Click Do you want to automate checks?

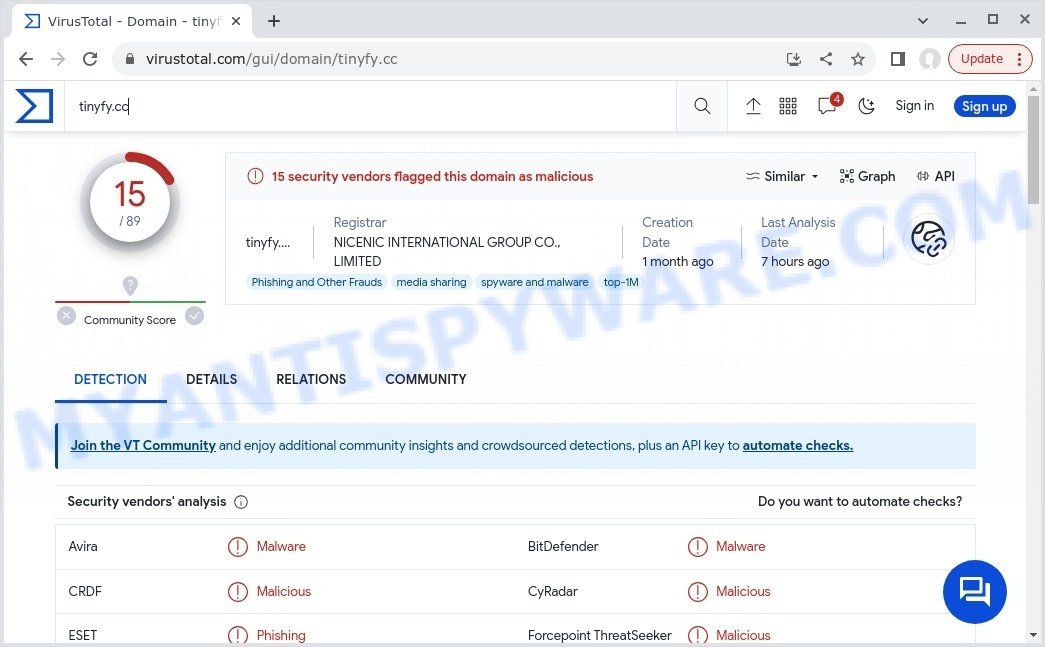pos(860,501)
